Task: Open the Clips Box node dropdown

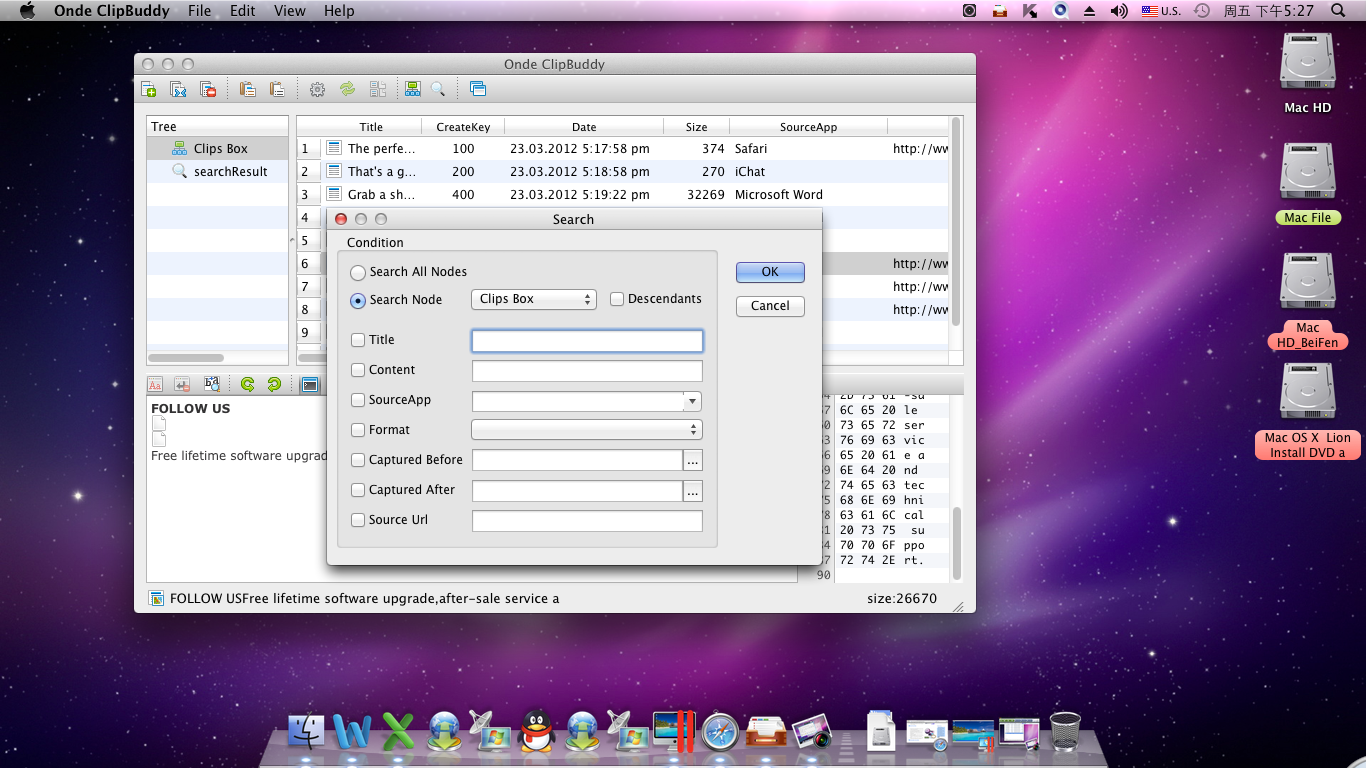Action: (x=534, y=299)
